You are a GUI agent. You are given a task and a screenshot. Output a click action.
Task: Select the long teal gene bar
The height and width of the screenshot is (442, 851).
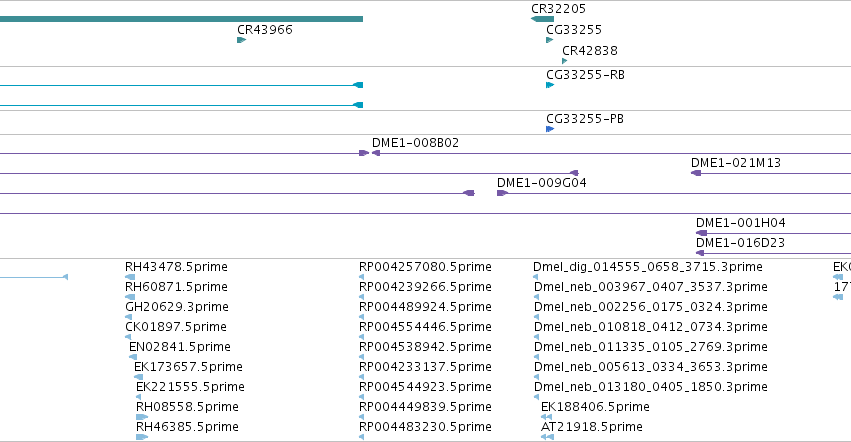point(181,19)
